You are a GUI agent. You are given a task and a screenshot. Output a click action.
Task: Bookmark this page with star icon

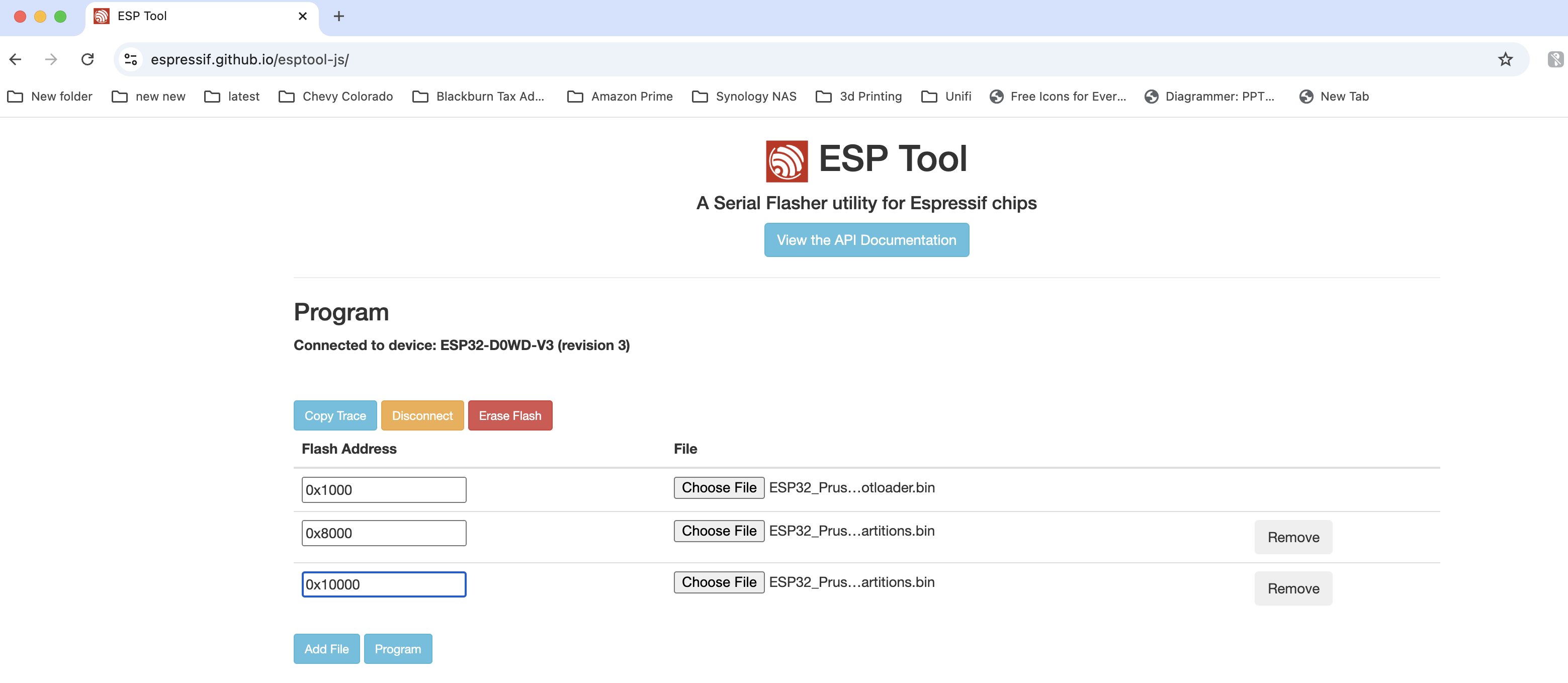pyautogui.click(x=1505, y=59)
